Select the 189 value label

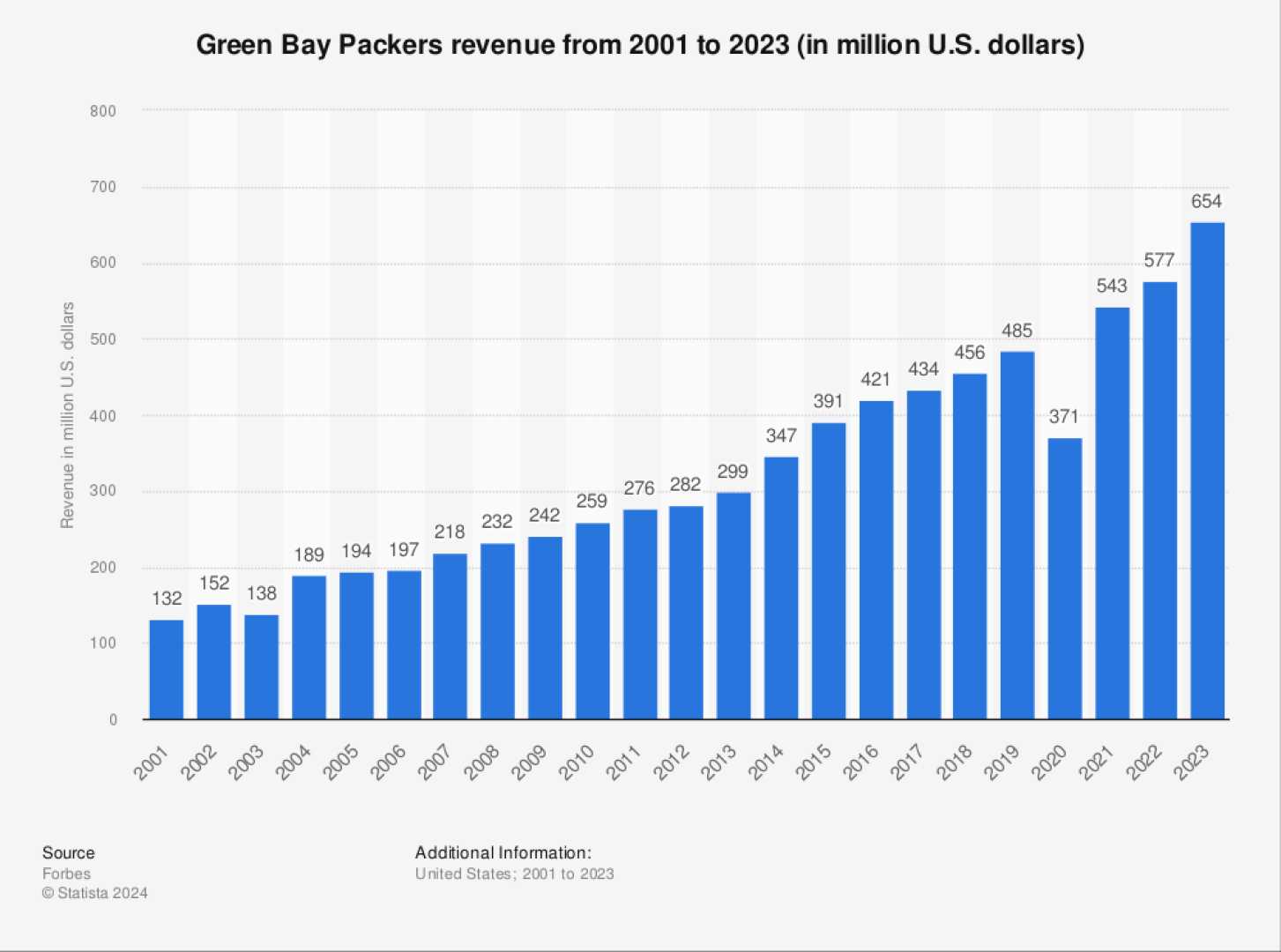pyautogui.click(x=309, y=554)
